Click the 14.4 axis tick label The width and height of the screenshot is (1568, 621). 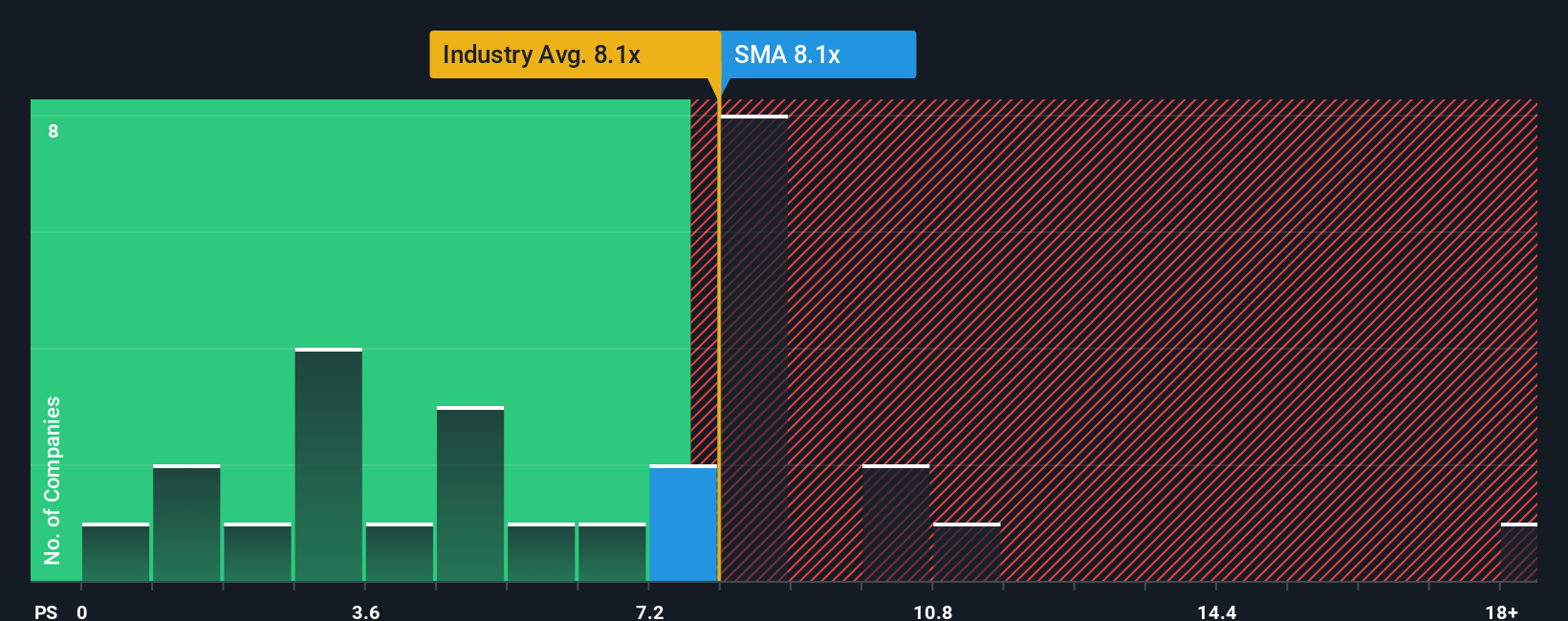tap(1217, 611)
